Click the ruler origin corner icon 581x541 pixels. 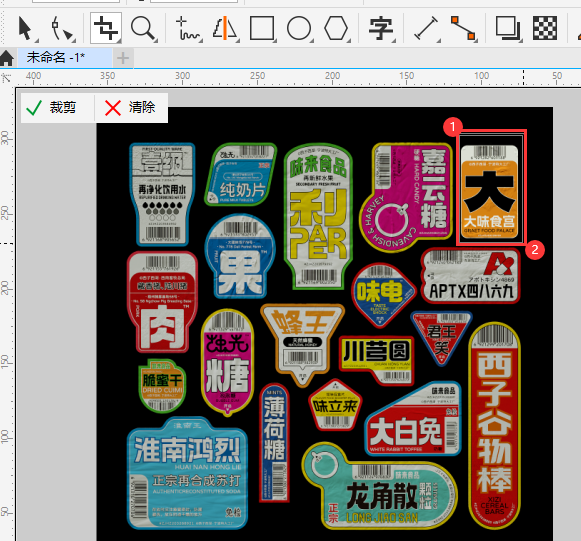(x=7, y=78)
